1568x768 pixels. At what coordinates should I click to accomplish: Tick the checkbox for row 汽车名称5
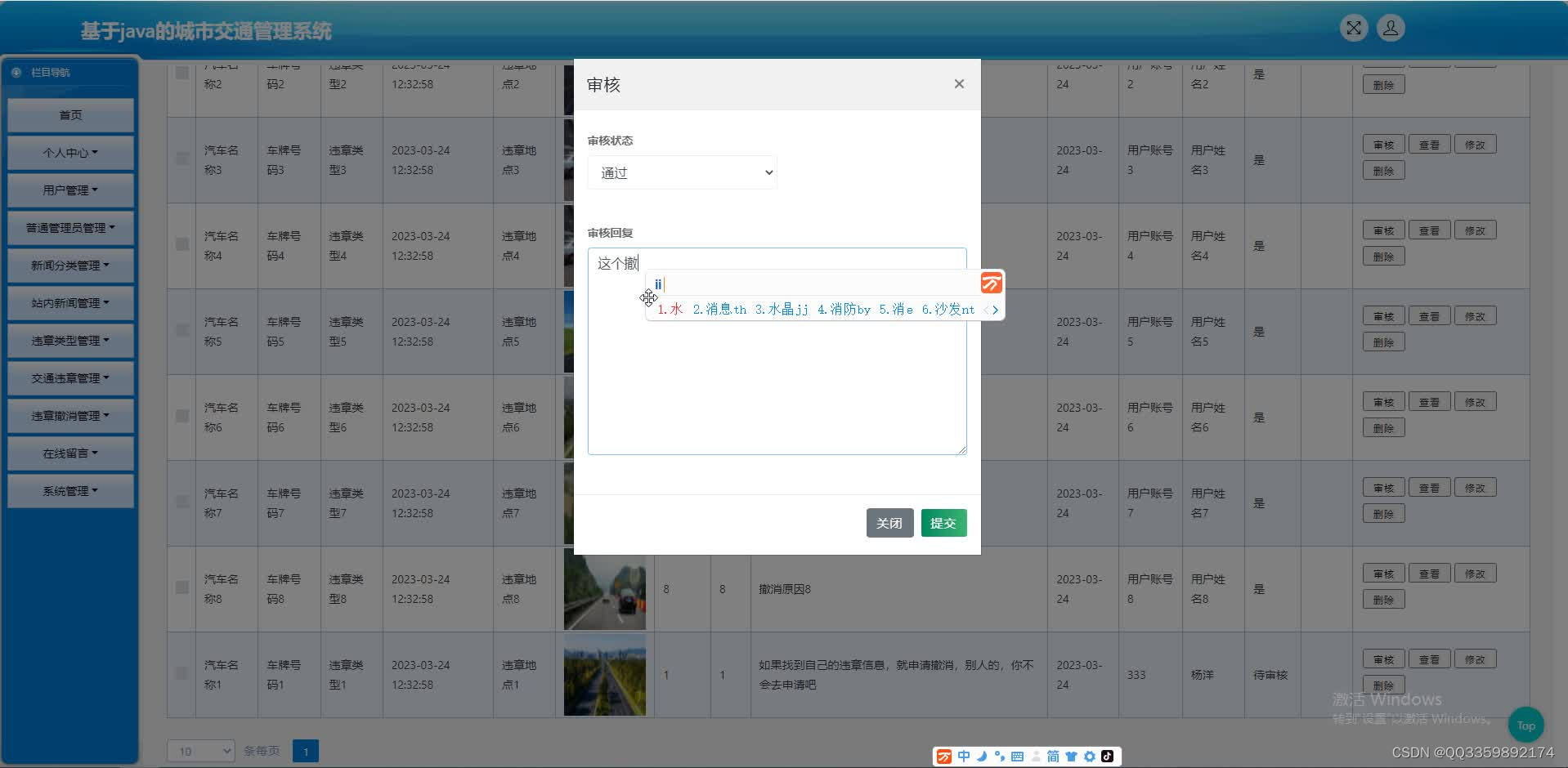point(182,330)
